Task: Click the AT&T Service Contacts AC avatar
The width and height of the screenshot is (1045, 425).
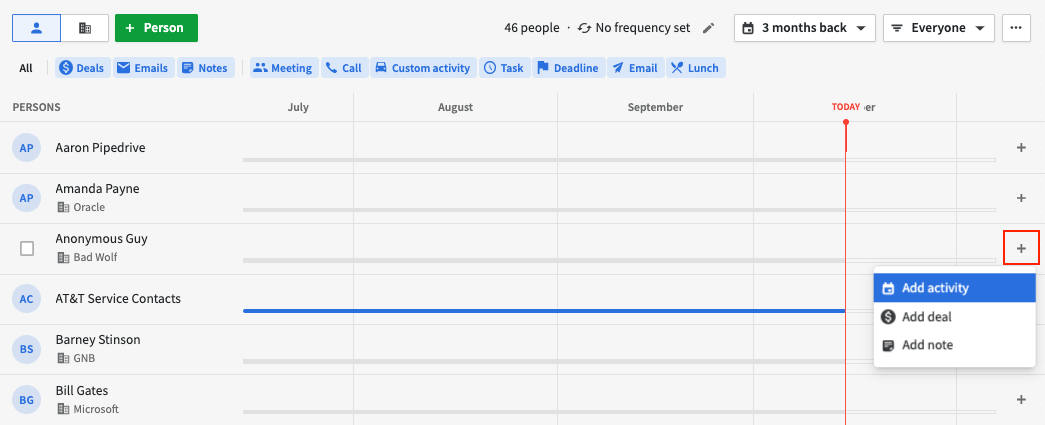Action: coord(27,299)
